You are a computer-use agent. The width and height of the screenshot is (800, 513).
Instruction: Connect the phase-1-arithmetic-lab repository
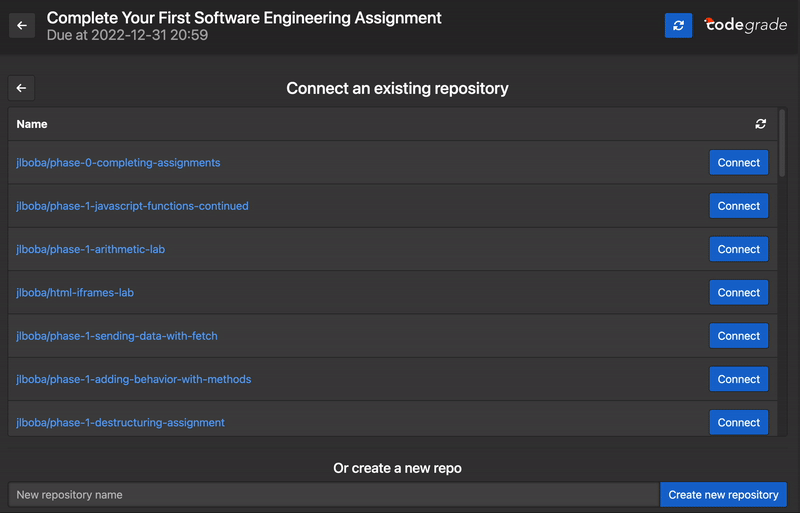click(739, 249)
